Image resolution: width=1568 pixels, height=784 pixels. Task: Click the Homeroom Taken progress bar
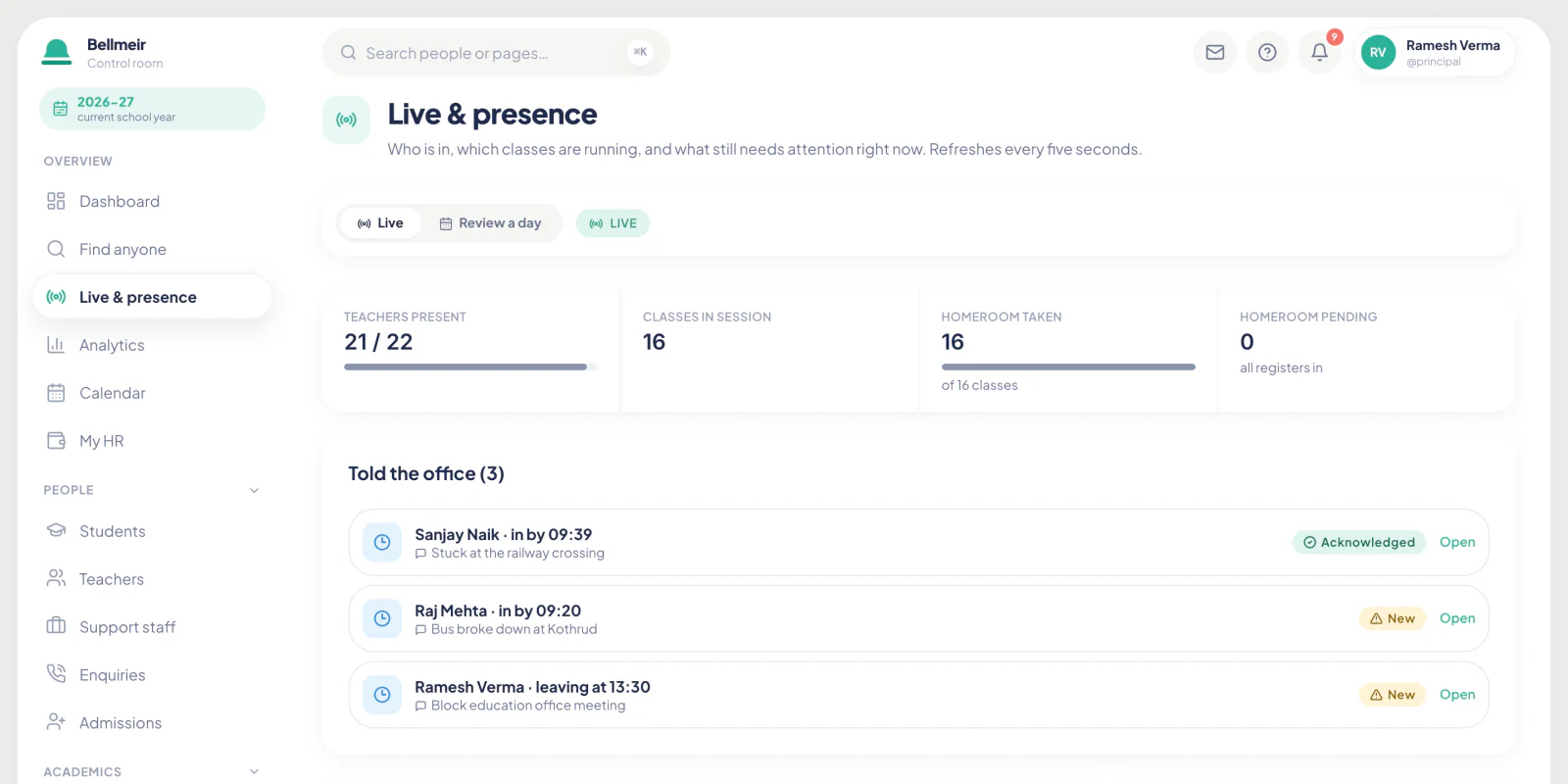pos(1068,367)
